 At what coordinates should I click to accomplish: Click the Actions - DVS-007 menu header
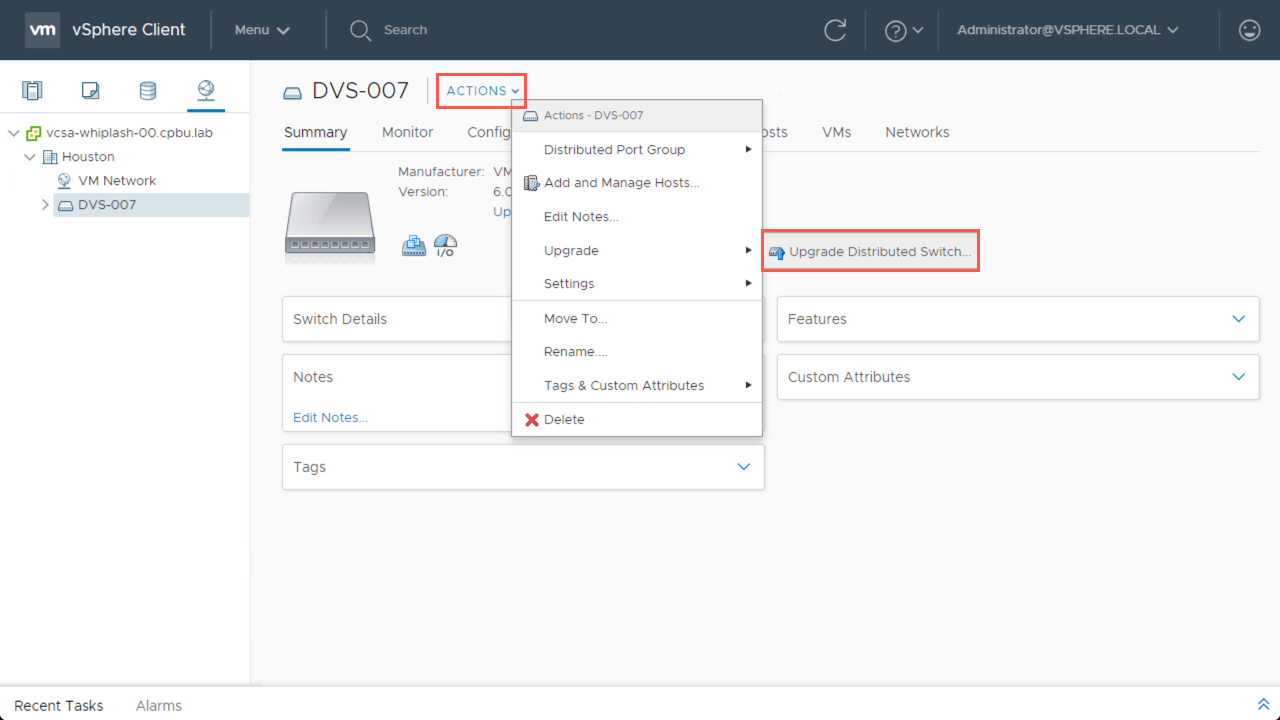[x=637, y=116]
